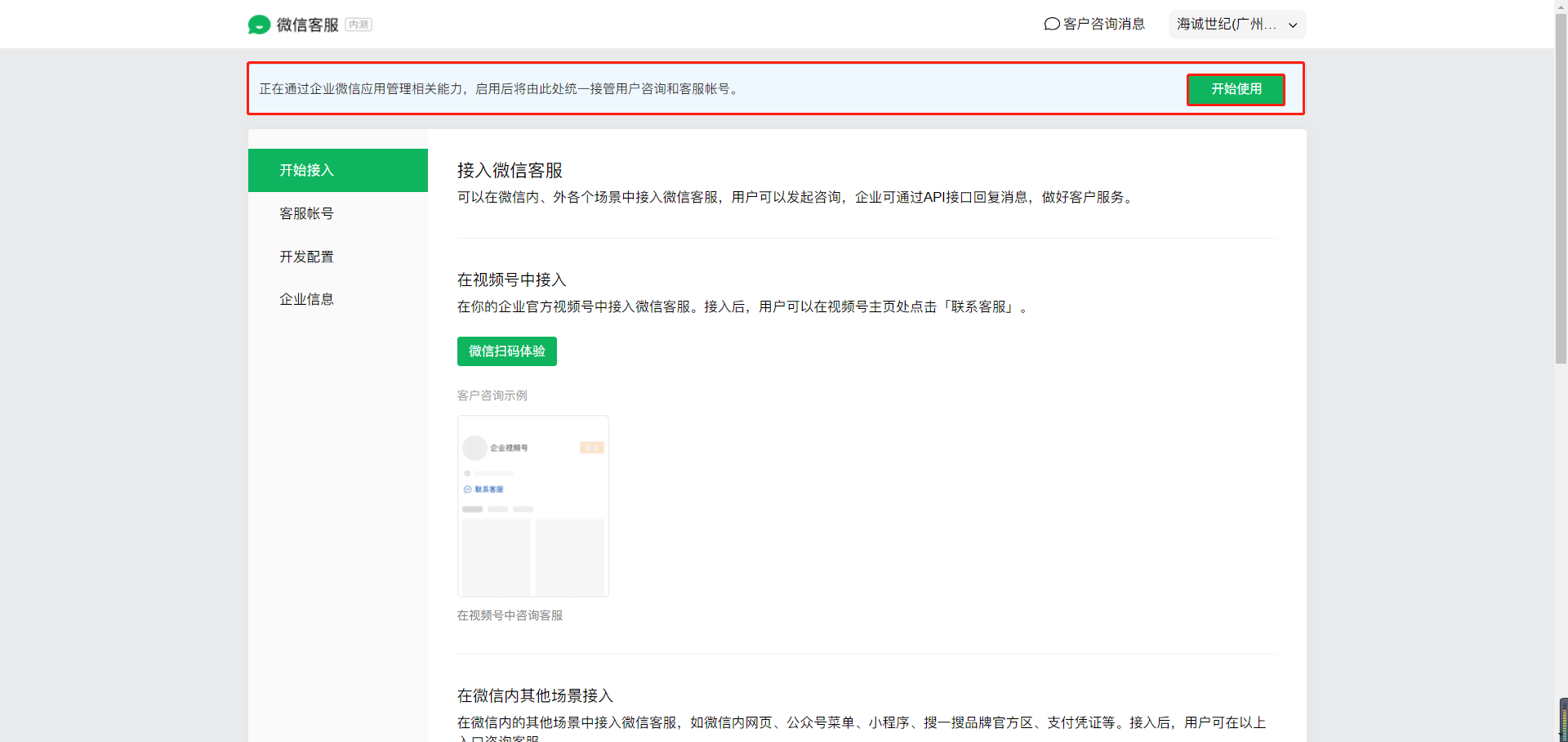
Task: Click the 在视频号中咨询客服 caption
Action: pos(510,615)
